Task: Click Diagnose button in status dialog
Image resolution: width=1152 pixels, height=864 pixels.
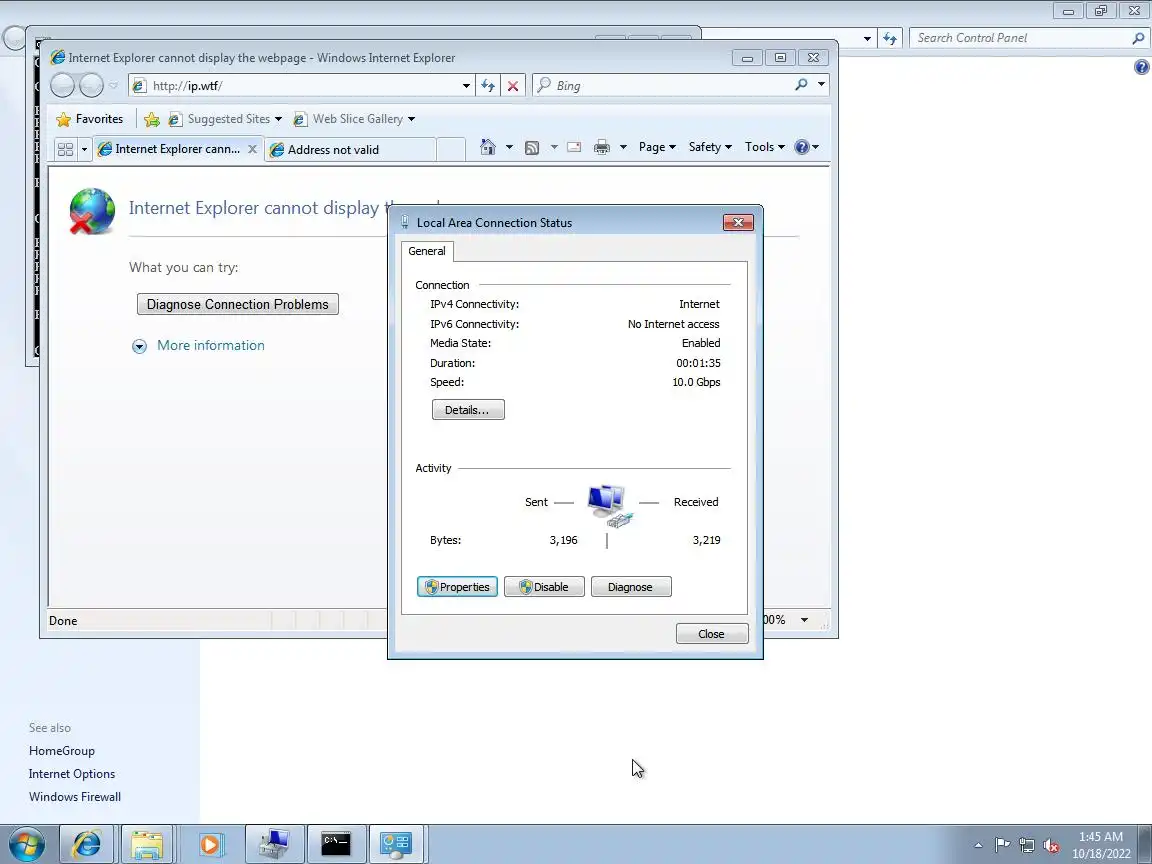Action: click(631, 587)
